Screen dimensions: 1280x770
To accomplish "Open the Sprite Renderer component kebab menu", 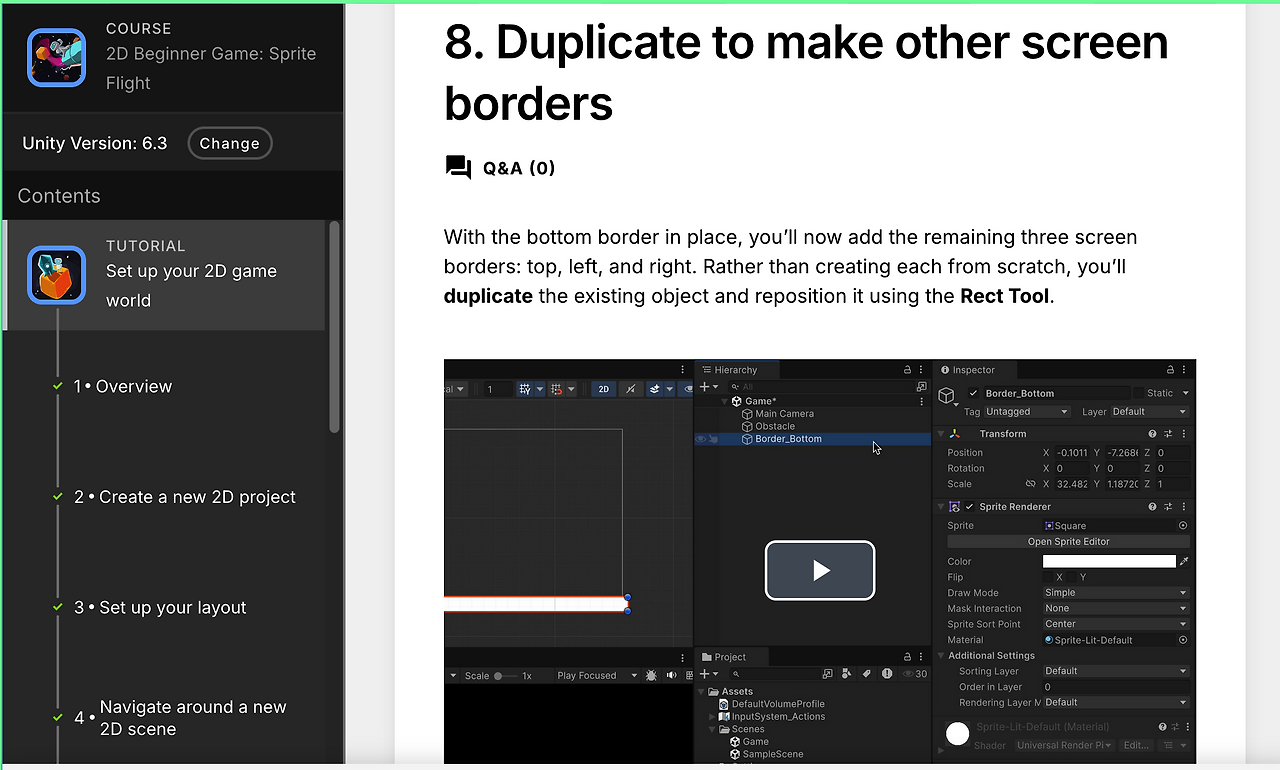I will (x=1184, y=507).
